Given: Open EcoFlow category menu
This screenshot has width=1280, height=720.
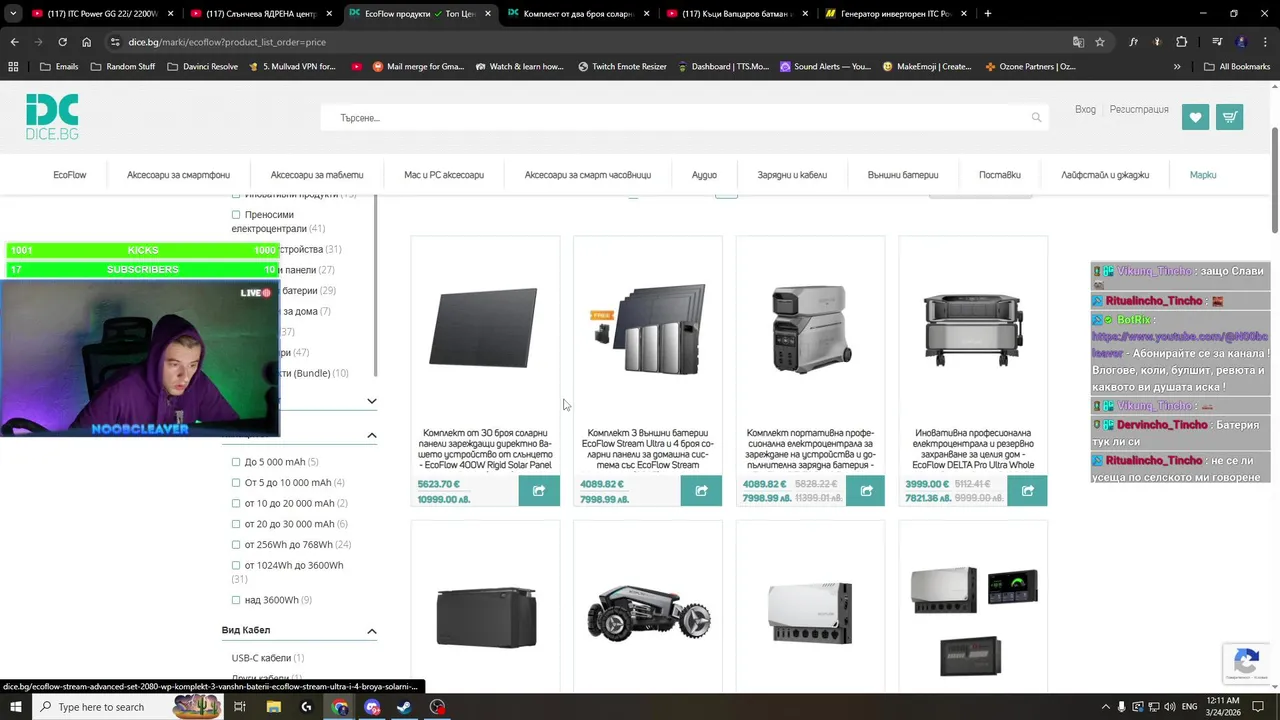Looking at the screenshot, I should click(70, 175).
